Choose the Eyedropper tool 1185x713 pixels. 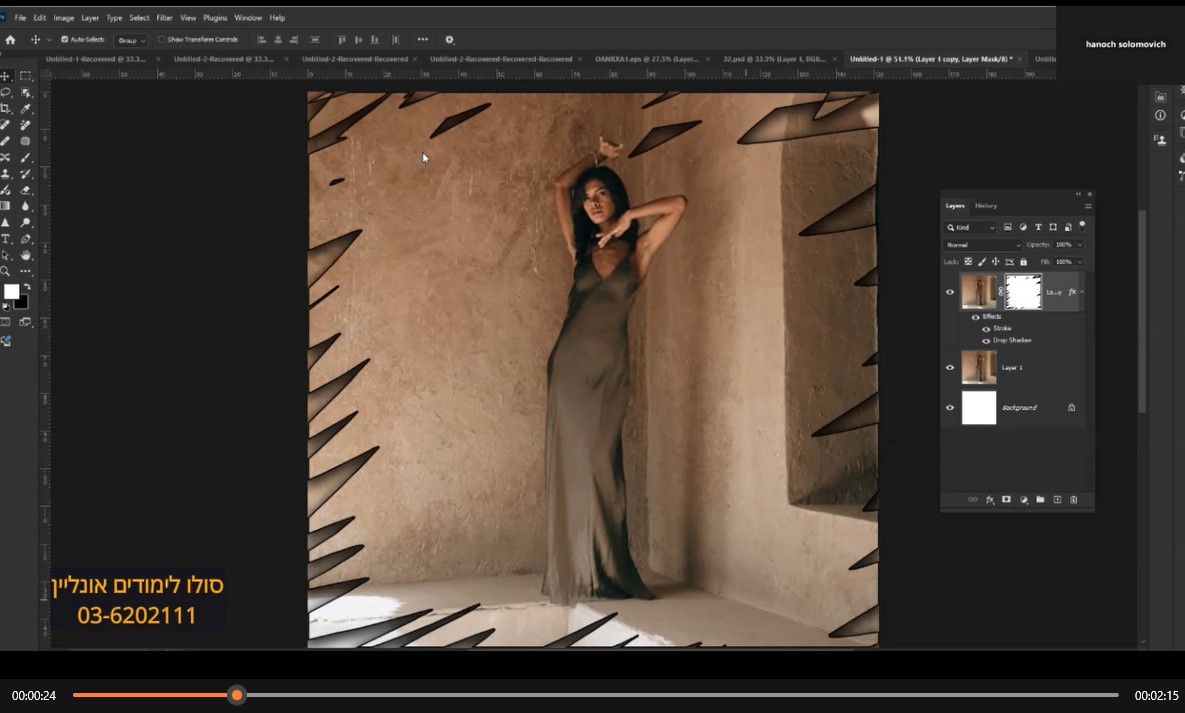[x=26, y=108]
